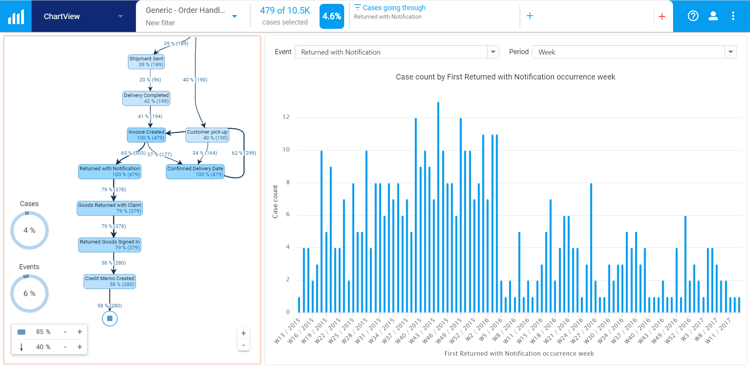
Task: Open the help question mark icon
Action: pos(693,16)
